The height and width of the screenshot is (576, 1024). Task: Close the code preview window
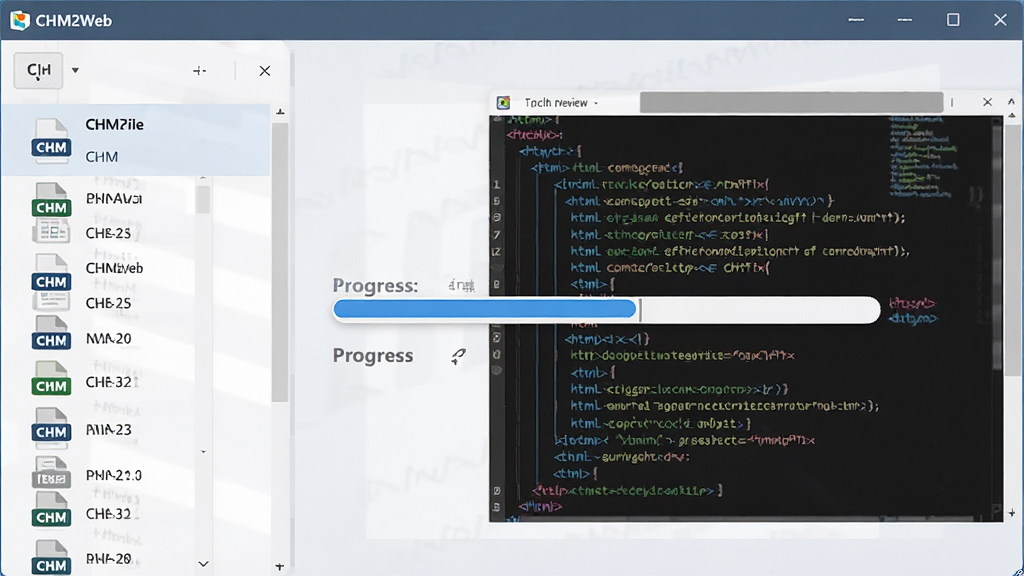point(987,102)
